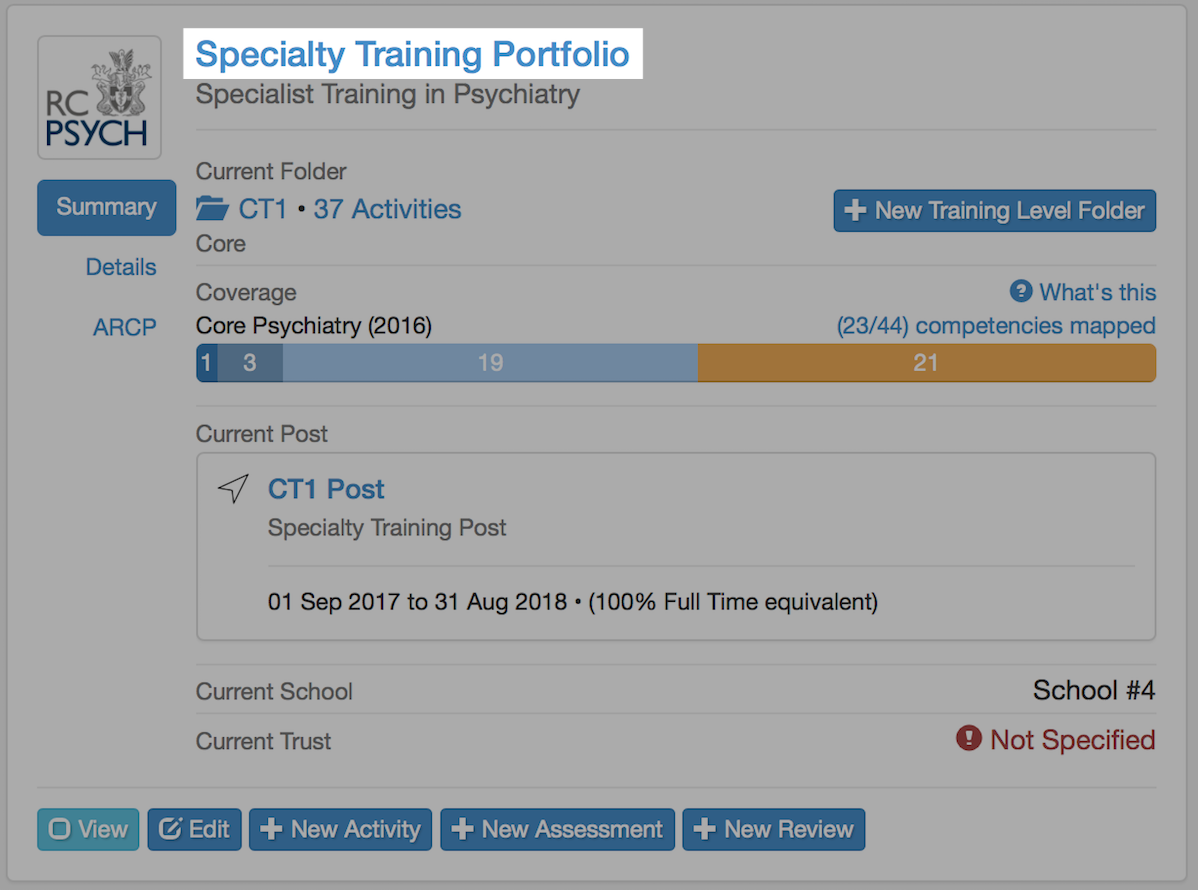Click the CT1 Post location arrow icon

tap(233, 489)
